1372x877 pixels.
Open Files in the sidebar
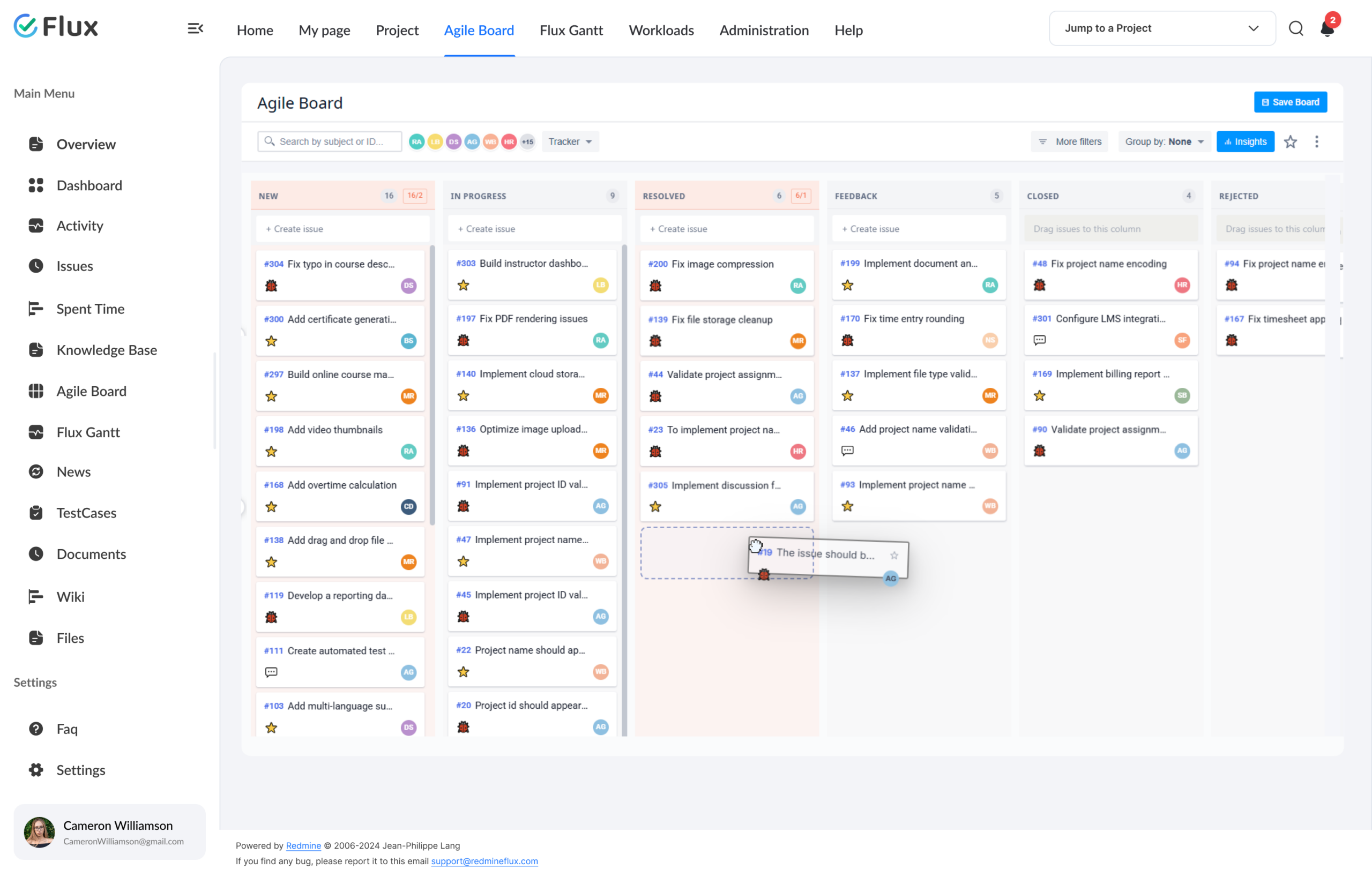[70, 638]
